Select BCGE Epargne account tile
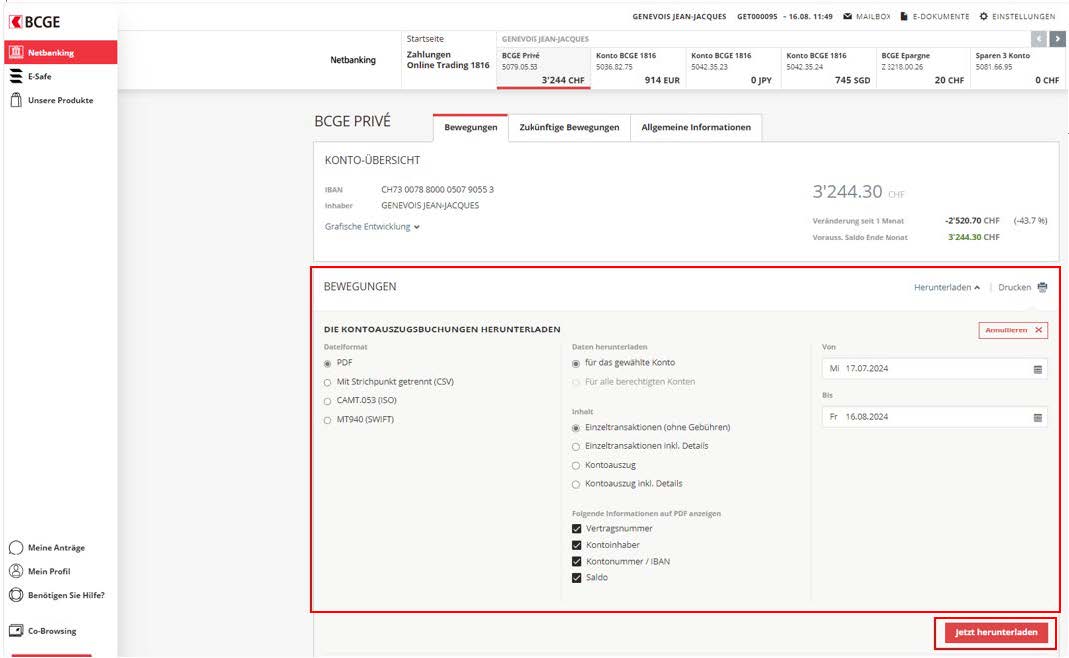The width and height of the screenshot is (1069, 658). click(x=923, y=68)
